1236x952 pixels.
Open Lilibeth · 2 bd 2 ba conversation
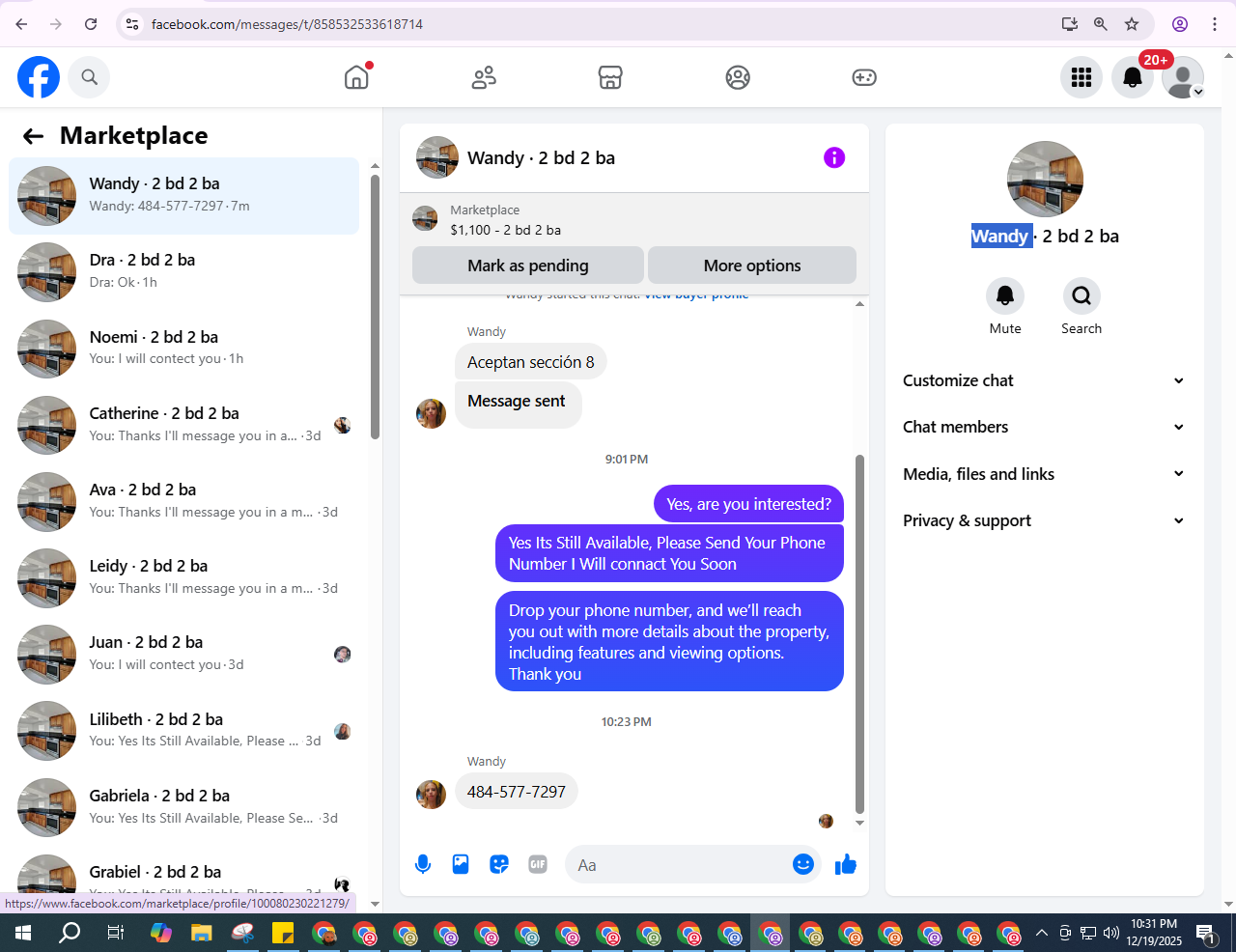pyautogui.click(x=184, y=731)
